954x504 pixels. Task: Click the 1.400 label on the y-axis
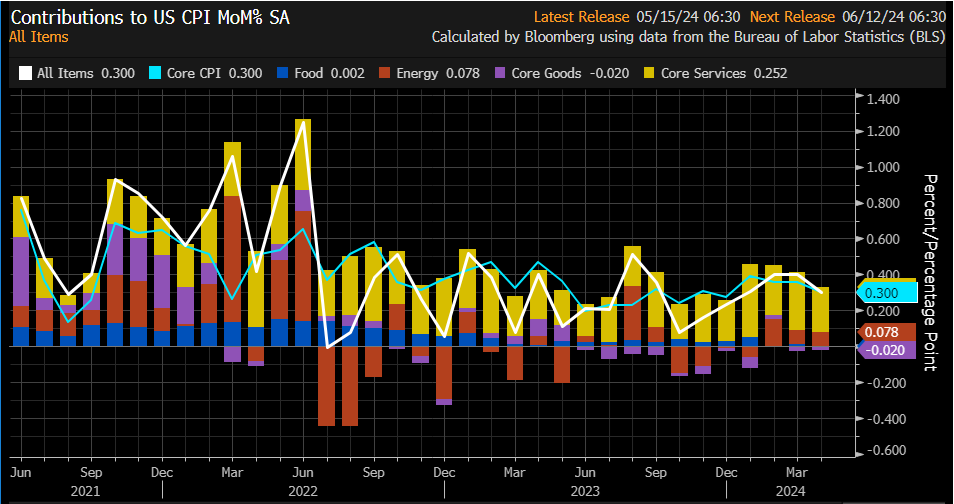pyautogui.click(x=883, y=98)
